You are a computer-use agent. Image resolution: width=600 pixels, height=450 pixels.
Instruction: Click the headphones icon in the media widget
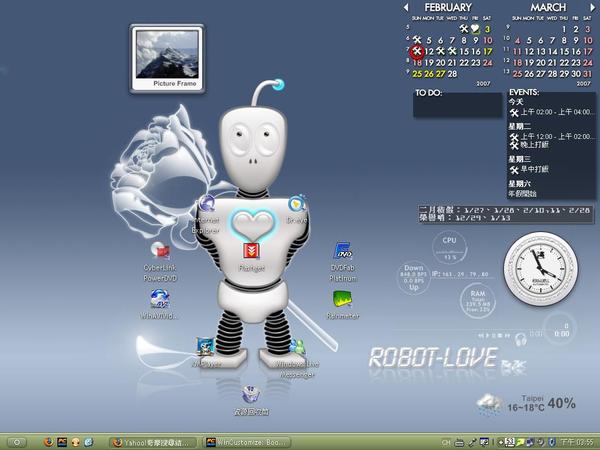pyautogui.click(x=521, y=339)
